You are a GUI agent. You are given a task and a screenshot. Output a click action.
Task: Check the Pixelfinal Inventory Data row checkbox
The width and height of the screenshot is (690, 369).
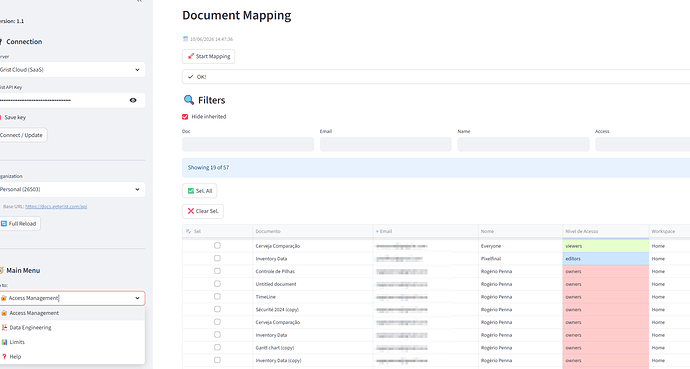(217, 259)
